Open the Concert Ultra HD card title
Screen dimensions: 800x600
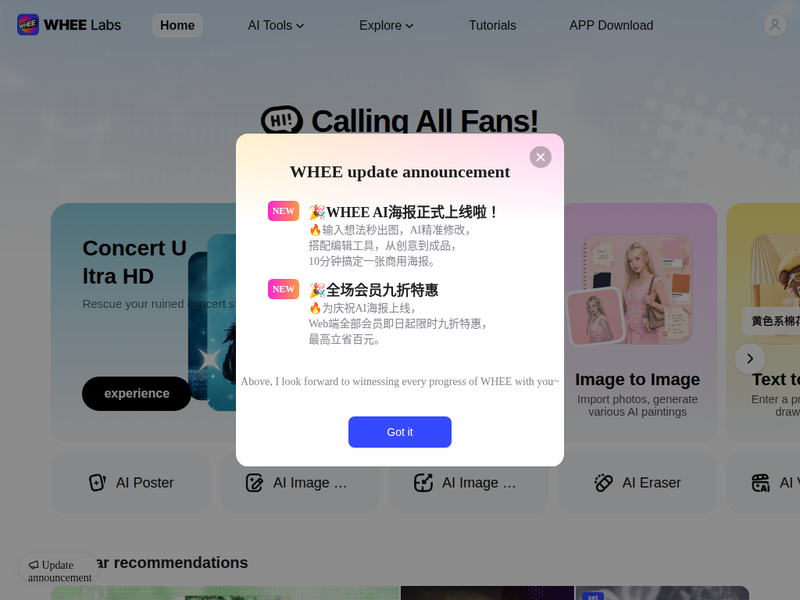[135, 262]
